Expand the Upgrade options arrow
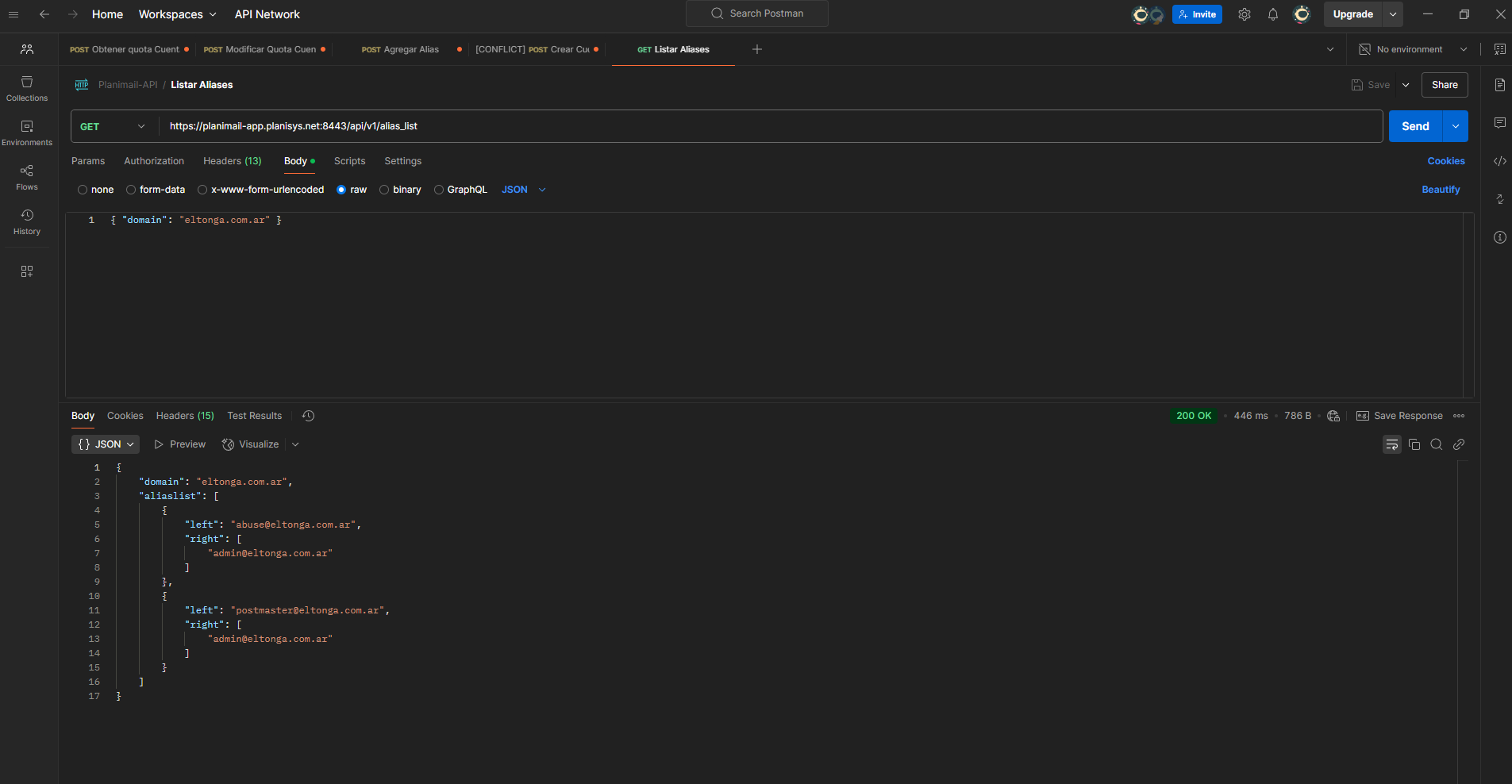This screenshot has width=1512, height=784. (x=1393, y=14)
